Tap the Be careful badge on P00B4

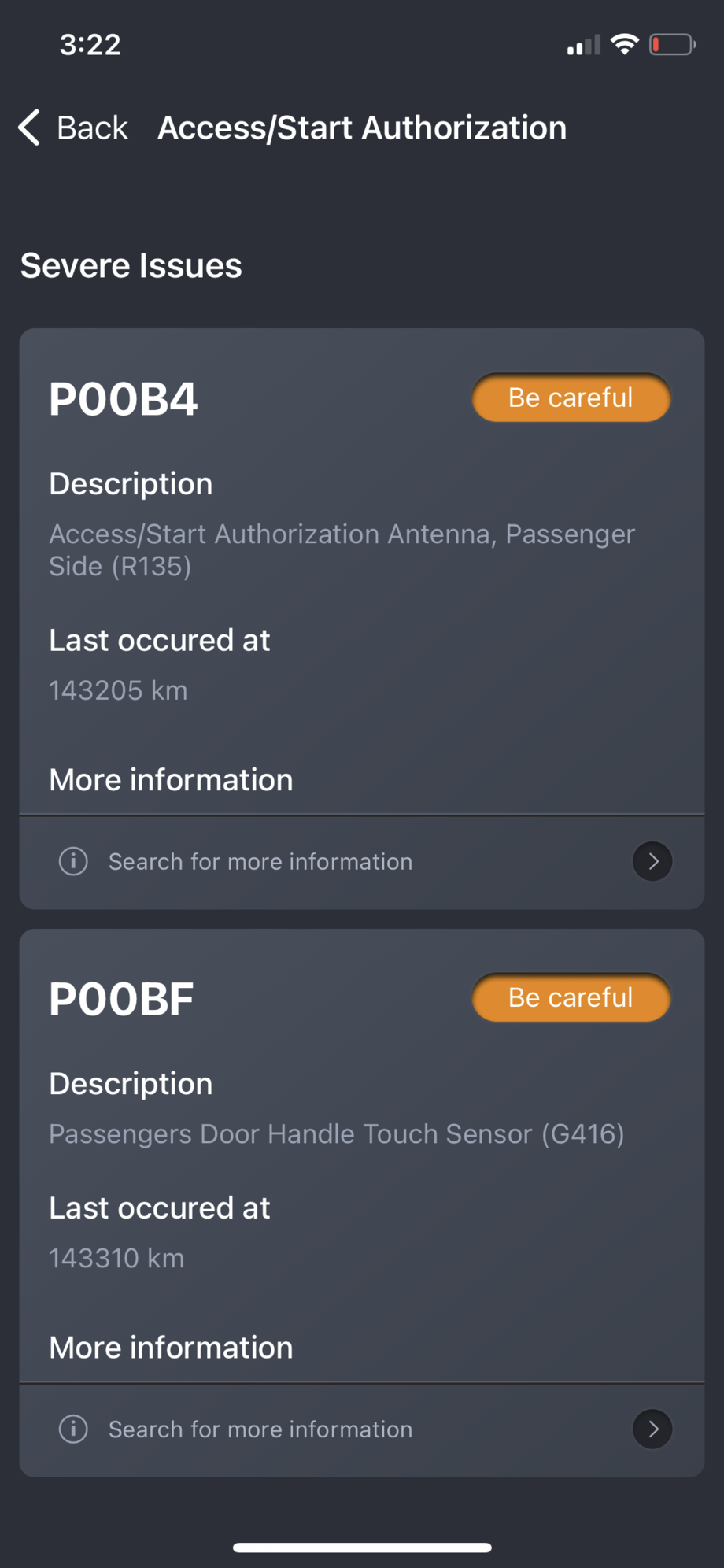tap(571, 398)
